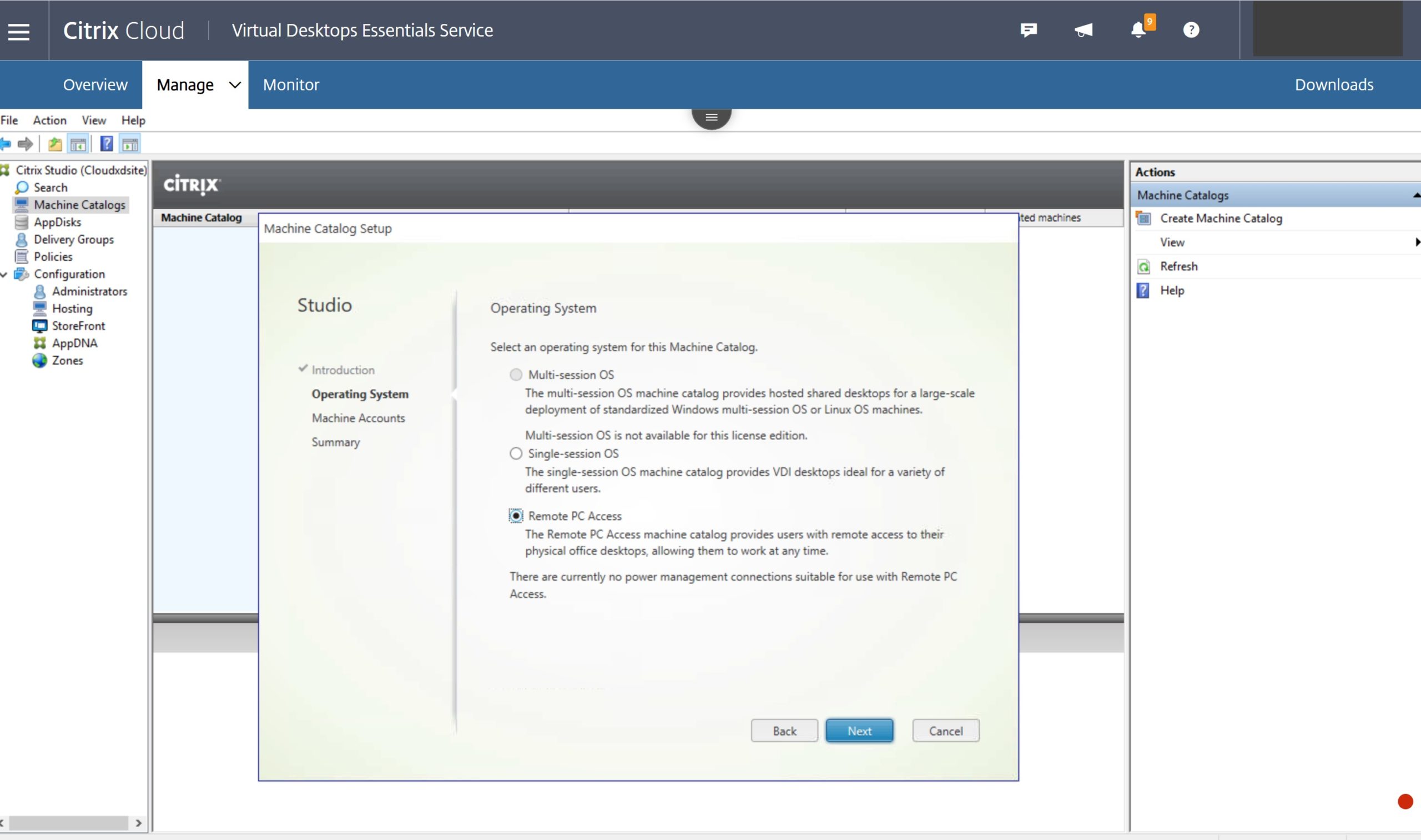Click the Hosting tree icon
Image resolution: width=1421 pixels, height=840 pixels.
coord(39,308)
